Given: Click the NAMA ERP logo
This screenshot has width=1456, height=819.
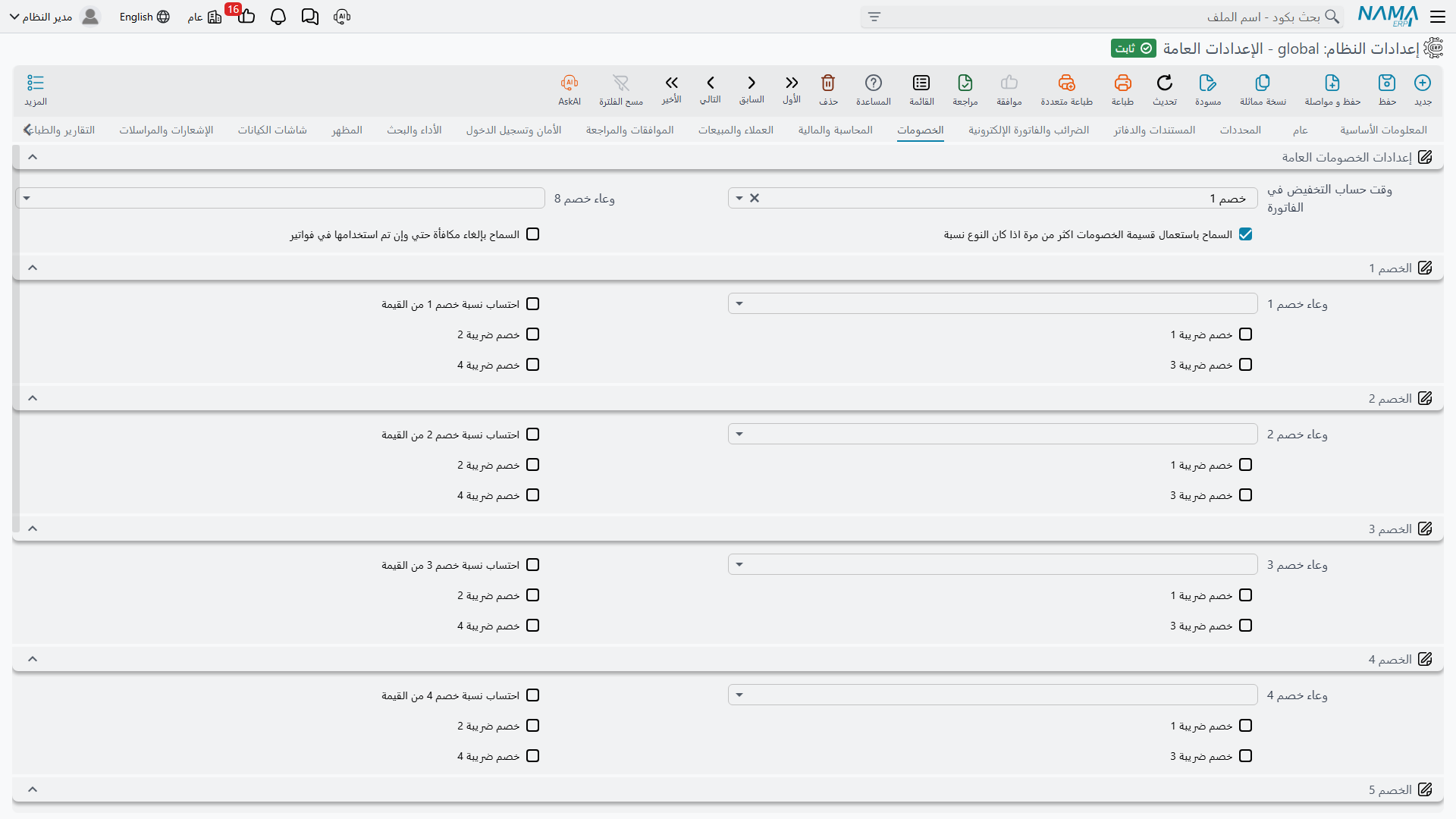Looking at the screenshot, I should click(1388, 16).
